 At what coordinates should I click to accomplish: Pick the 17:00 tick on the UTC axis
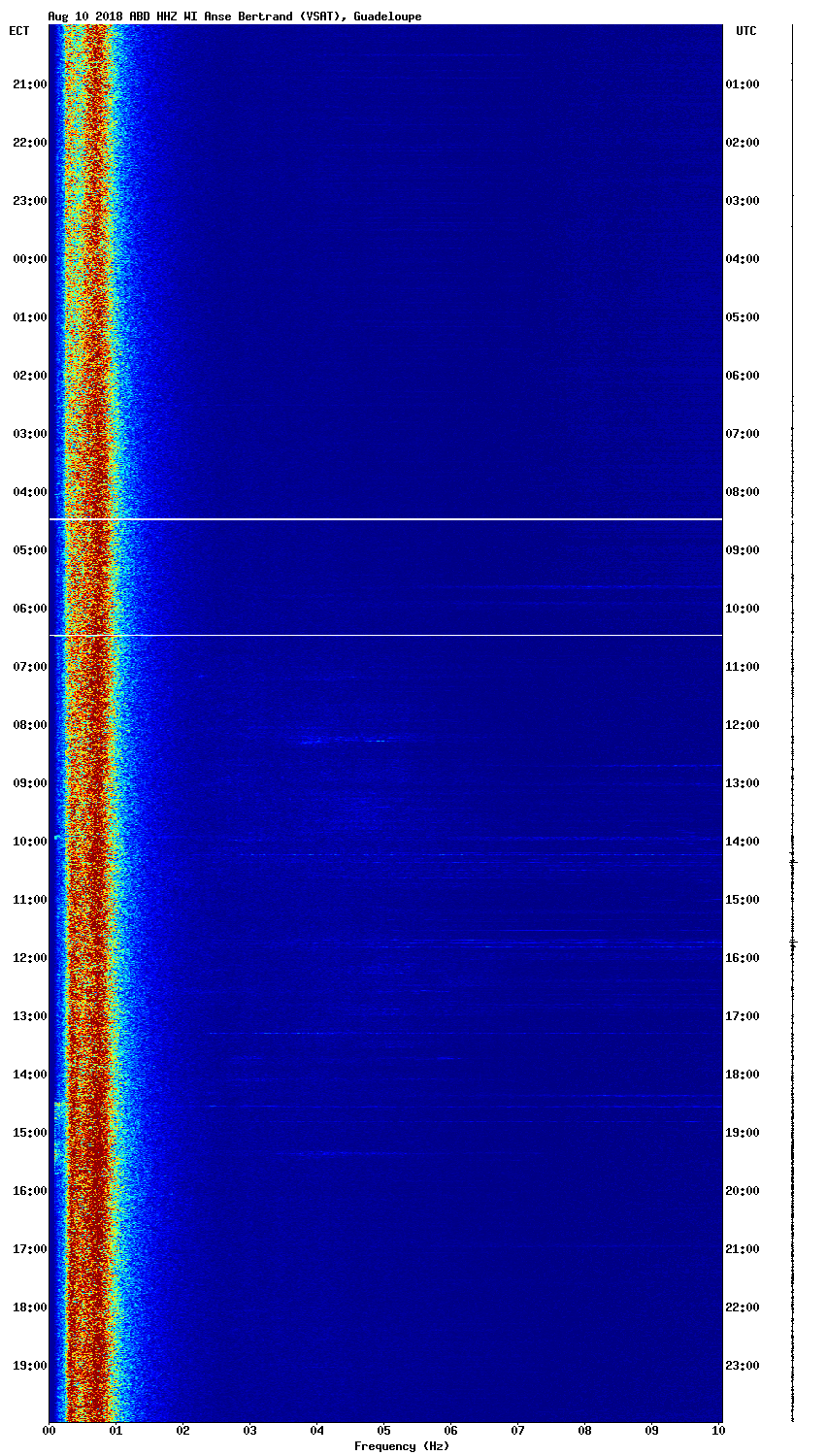tap(742, 1016)
